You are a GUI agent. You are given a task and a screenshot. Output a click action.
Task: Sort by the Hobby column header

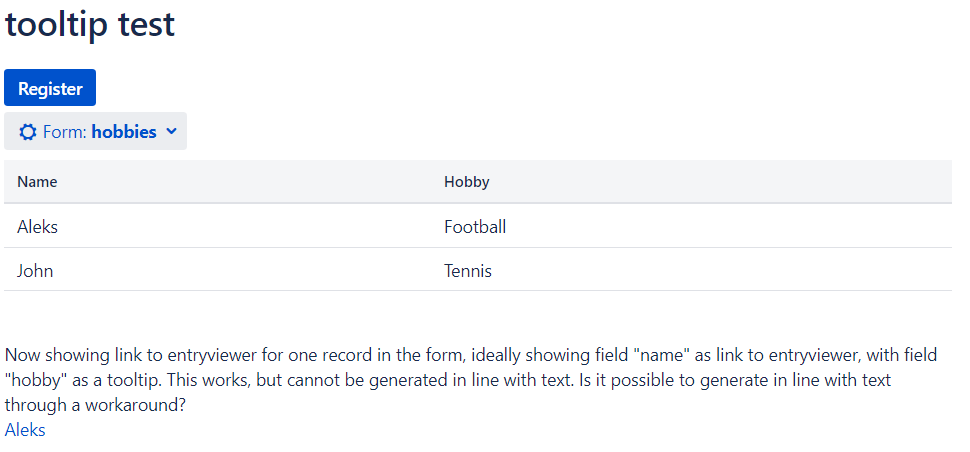[466, 182]
